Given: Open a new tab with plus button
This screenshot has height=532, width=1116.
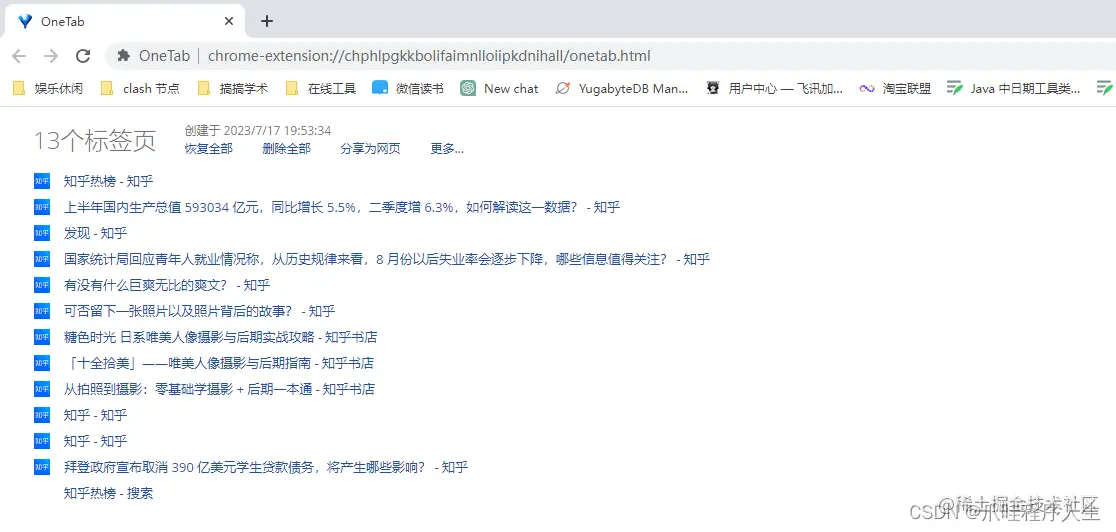Looking at the screenshot, I should coord(267,21).
